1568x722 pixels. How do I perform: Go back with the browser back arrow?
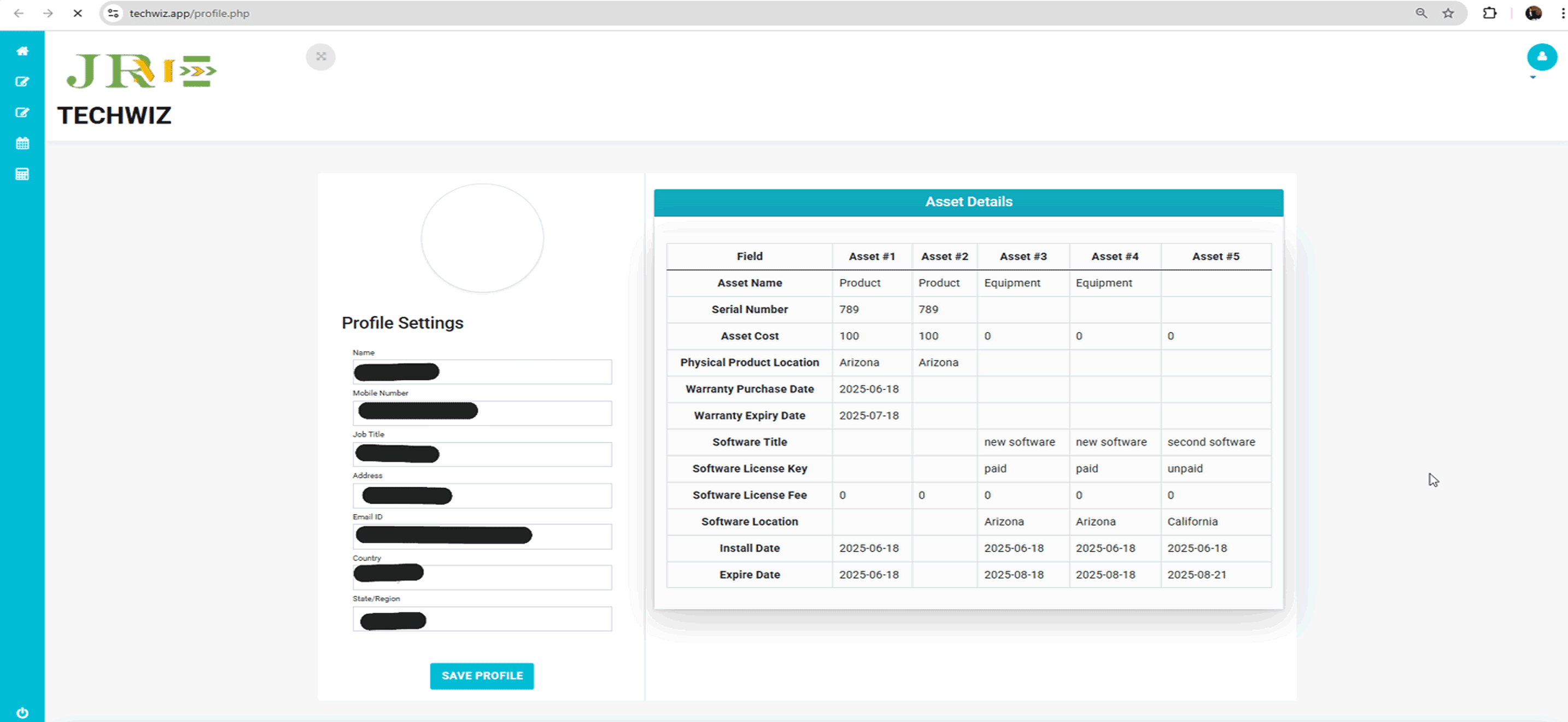point(19,13)
